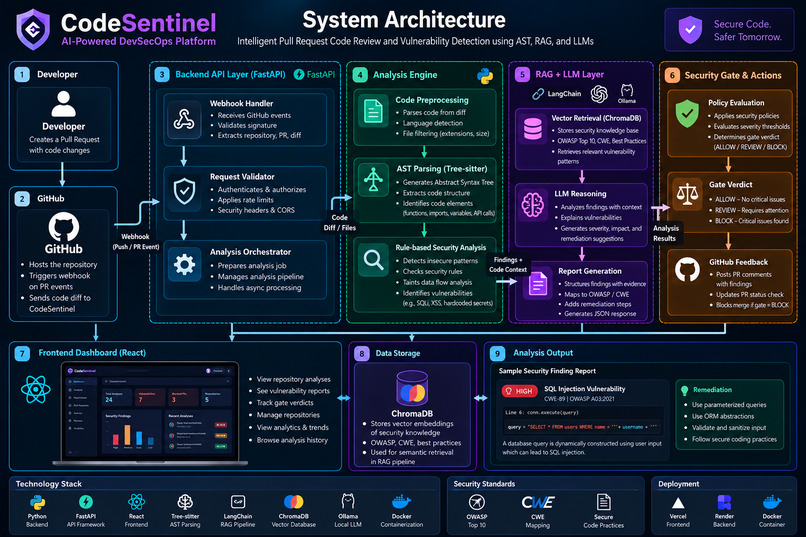
Task: Click the Code Preprocessing document icon
Action: tap(373, 111)
